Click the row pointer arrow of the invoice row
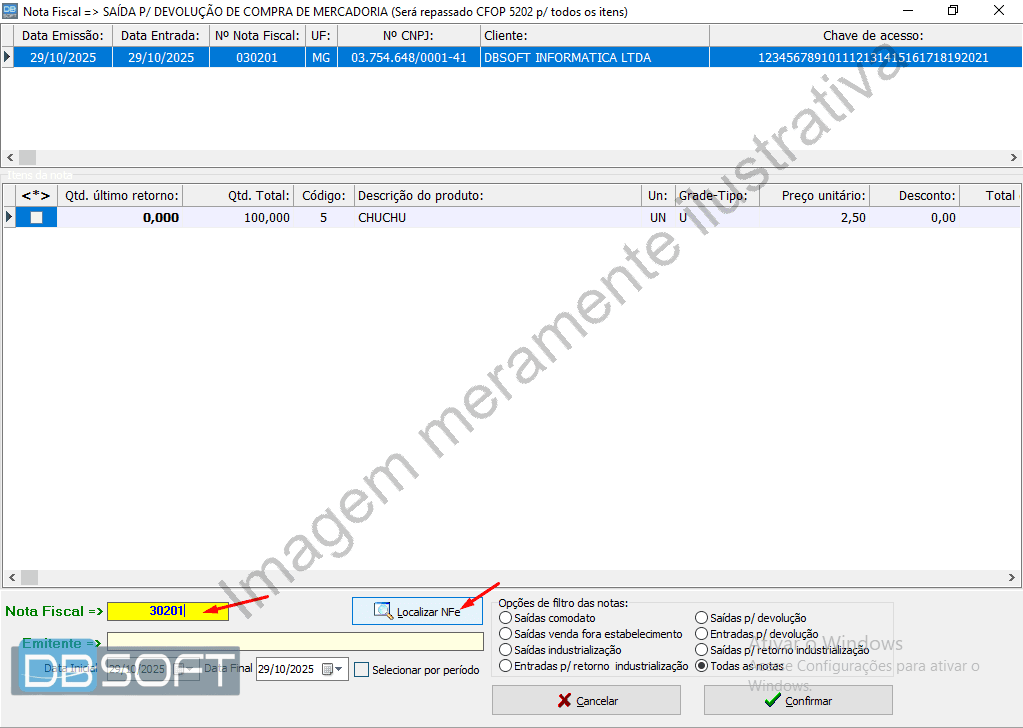The width and height of the screenshot is (1023, 728). coord(8,57)
